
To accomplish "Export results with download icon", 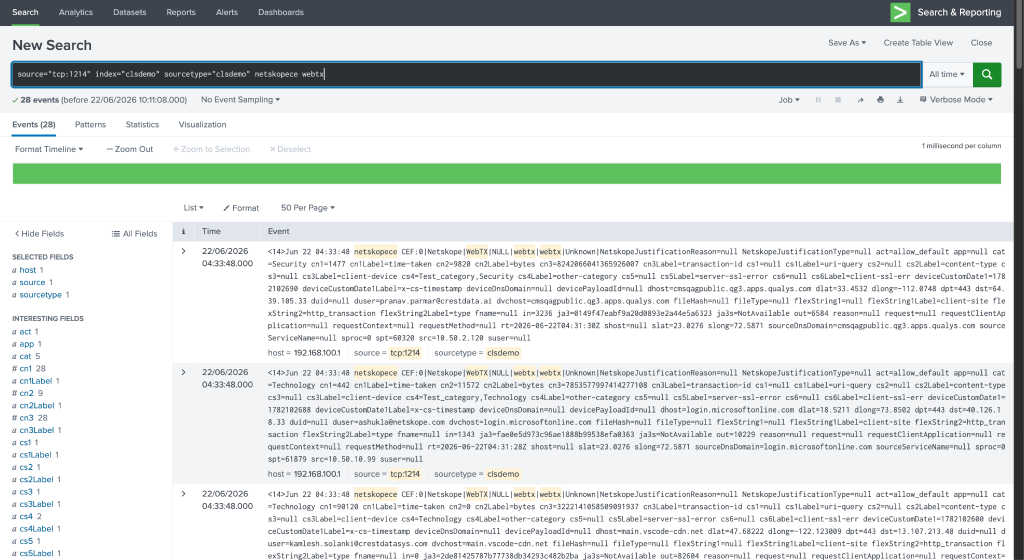I will pos(900,100).
